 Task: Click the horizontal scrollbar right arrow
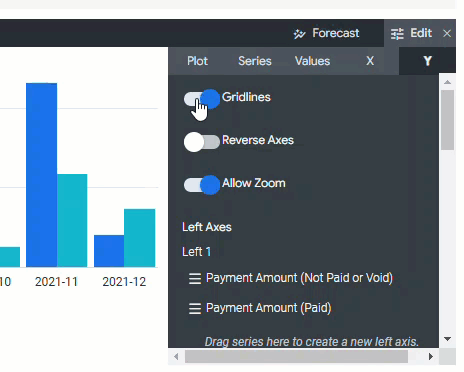431,357
